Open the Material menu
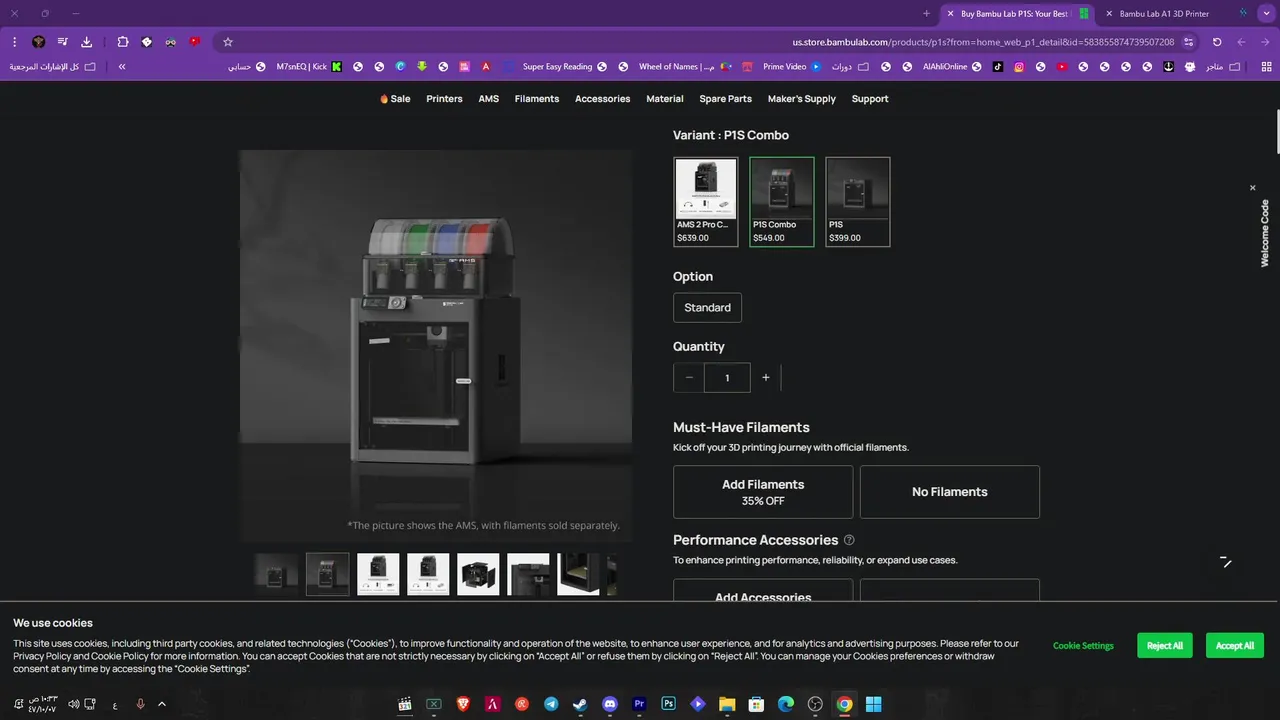1280x720 pixels. pyautogui.click(x=665, y=99)
